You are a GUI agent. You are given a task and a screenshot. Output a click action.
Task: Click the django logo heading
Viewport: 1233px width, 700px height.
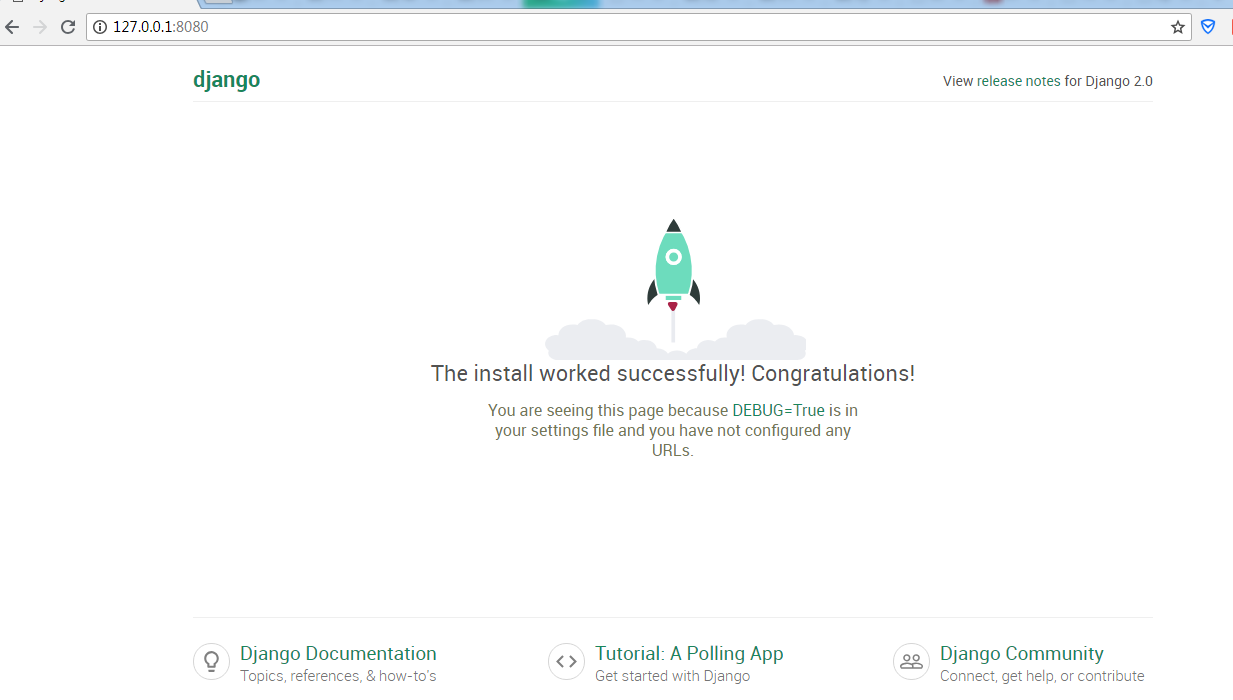coord(227,80)
